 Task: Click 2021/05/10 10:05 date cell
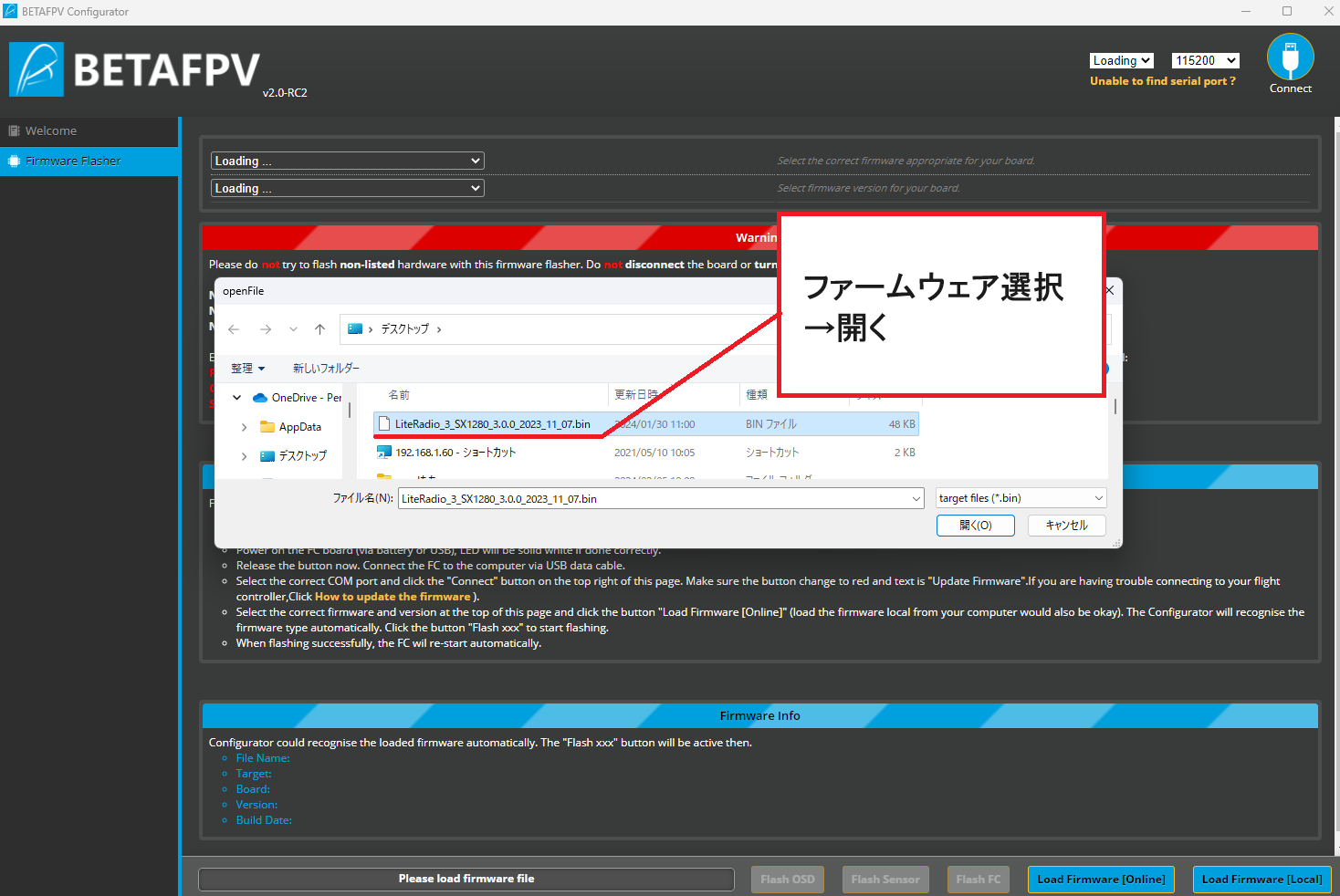(x=654, y=453)
